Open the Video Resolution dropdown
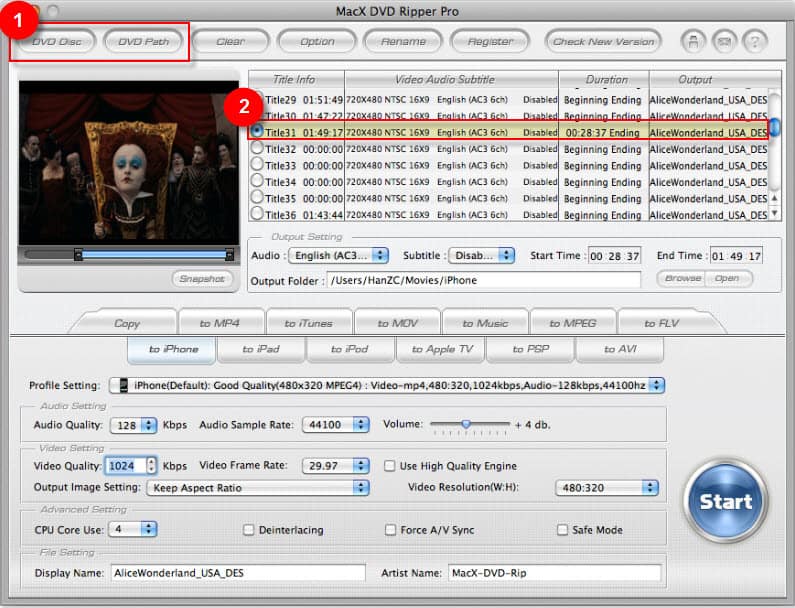 click(x=607, y=488)
